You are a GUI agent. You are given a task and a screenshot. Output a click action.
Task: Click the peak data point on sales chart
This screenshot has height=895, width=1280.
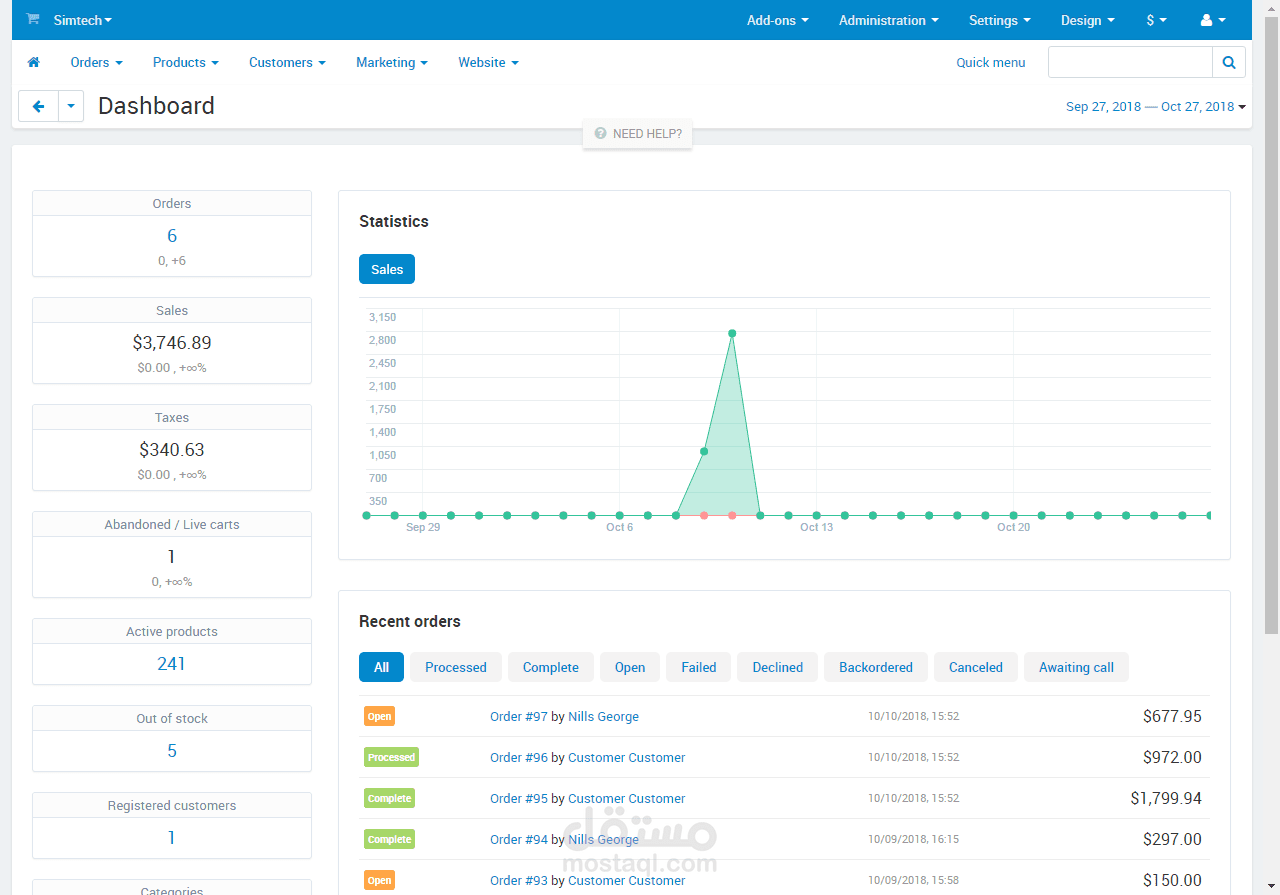coord(732,333)
